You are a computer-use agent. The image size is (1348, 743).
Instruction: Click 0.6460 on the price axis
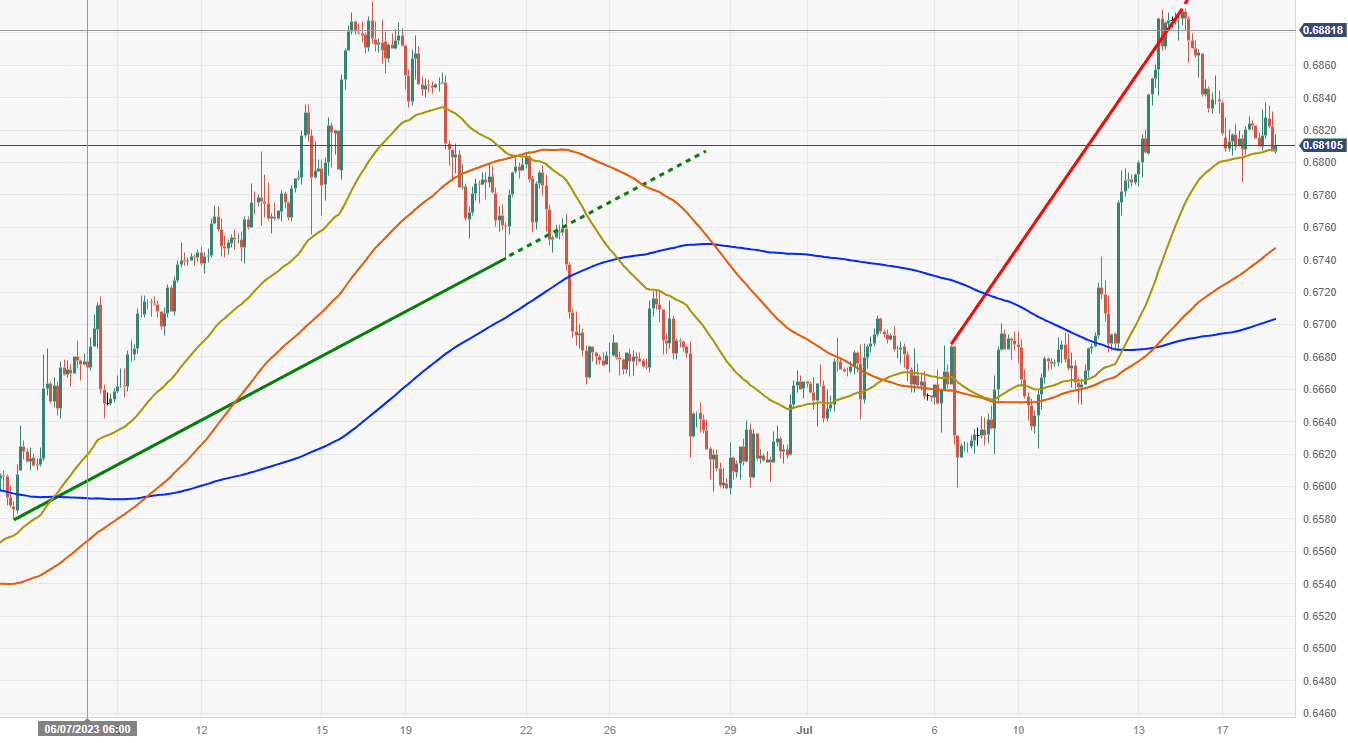click(x=1320, y=713)
